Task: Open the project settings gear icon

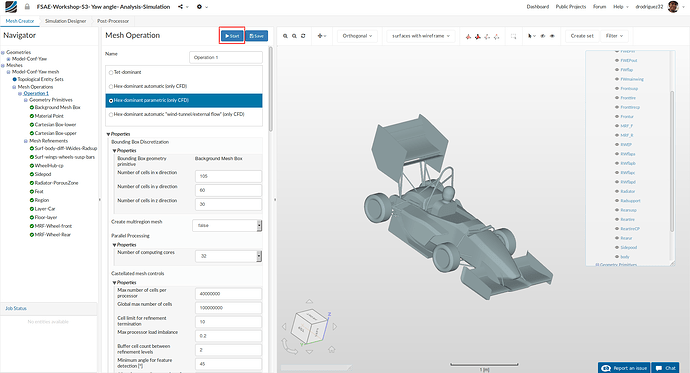Action: (x=199, y=7)
